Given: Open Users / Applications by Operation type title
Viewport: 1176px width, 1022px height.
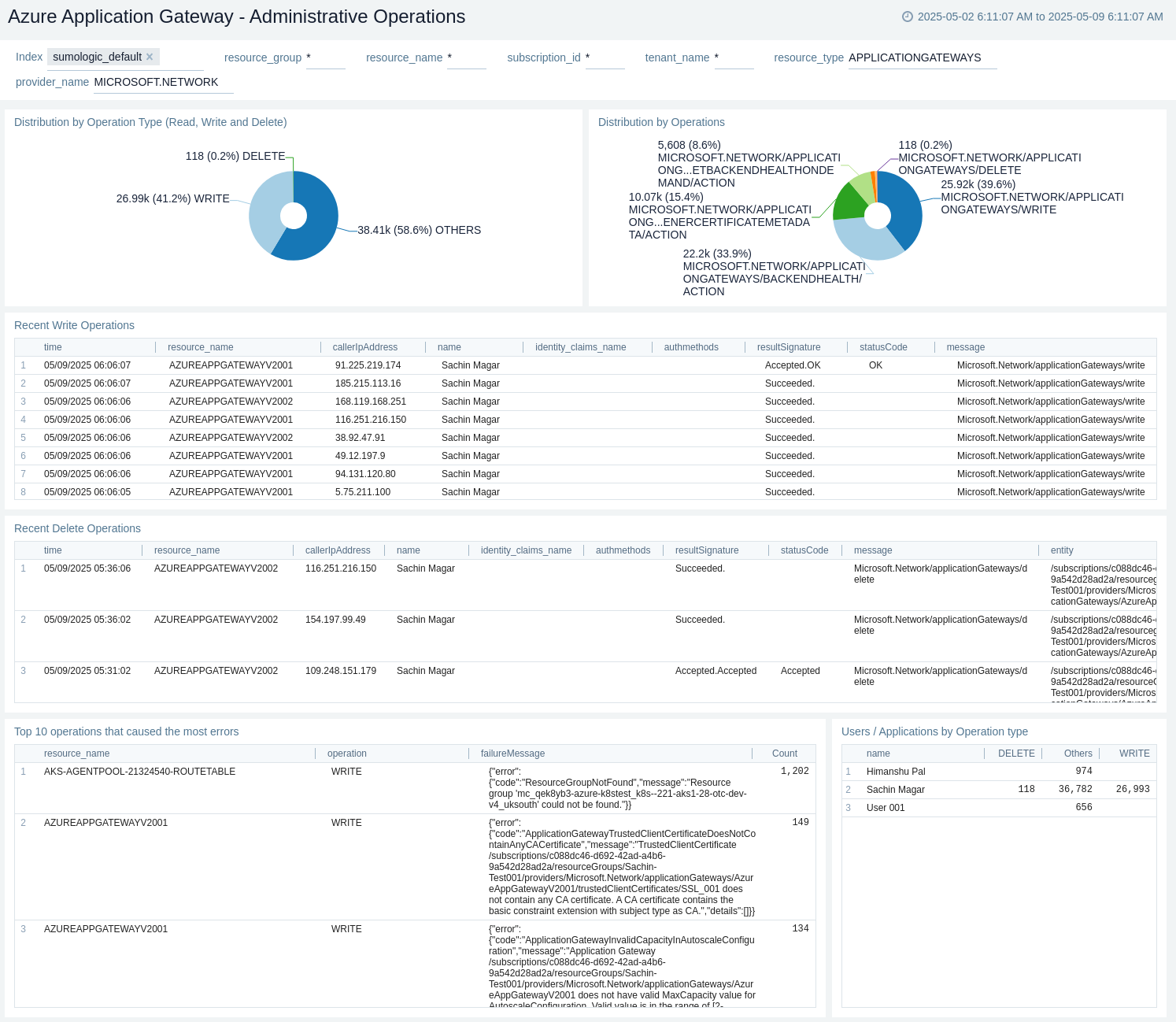Looking at the screenshot, I should (x=934, y=731).
